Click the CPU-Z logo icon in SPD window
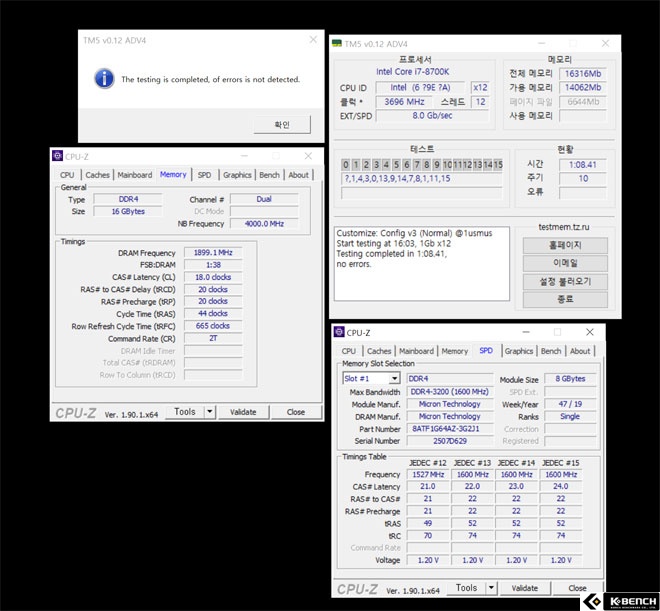This screenshot has height=611, width=660. coord(339,332)
